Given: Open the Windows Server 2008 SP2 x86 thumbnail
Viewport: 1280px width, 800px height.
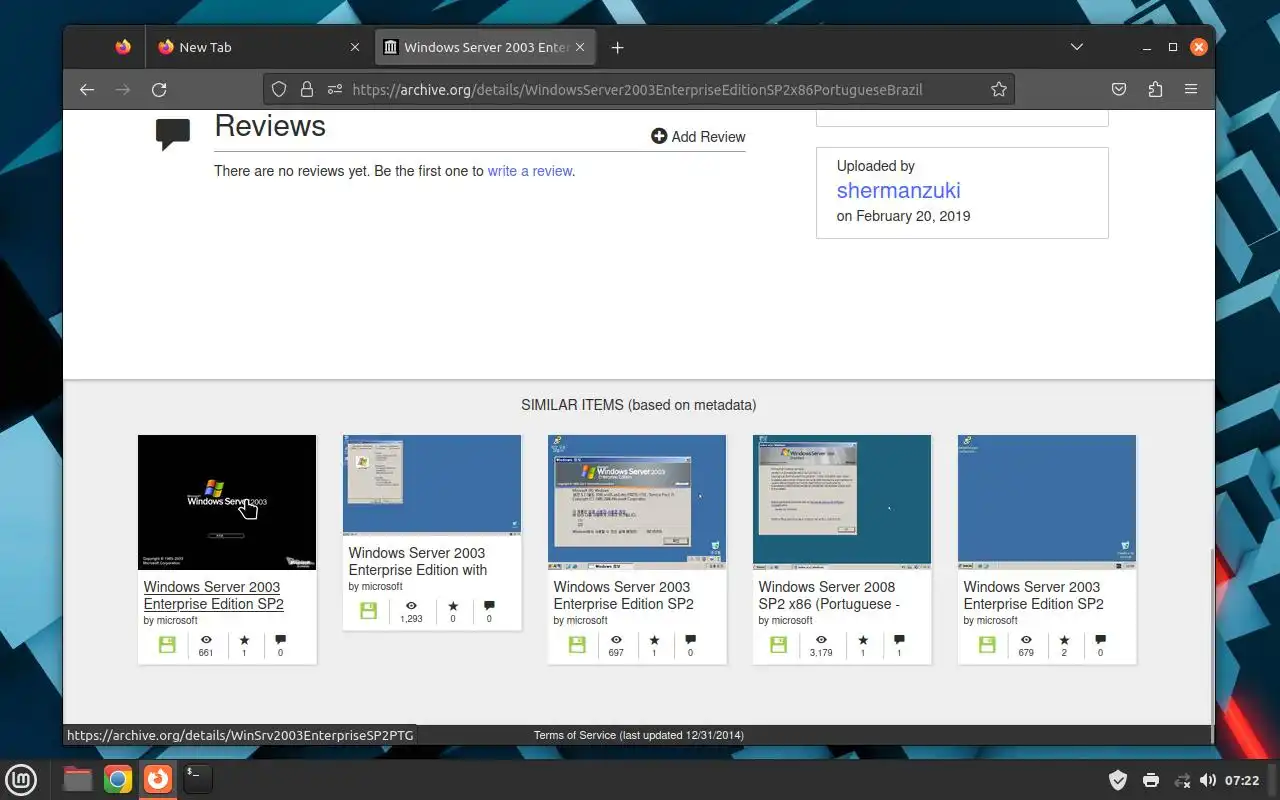Looking at the screenshot, I should click(842, 502).
